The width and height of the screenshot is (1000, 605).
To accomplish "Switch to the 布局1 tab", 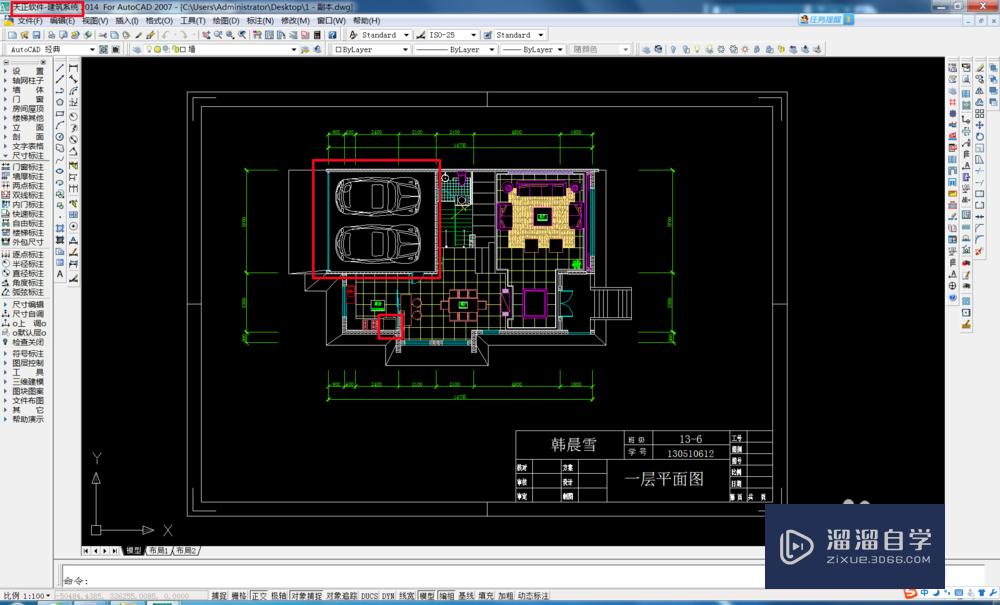I will [x=158, y=550].
